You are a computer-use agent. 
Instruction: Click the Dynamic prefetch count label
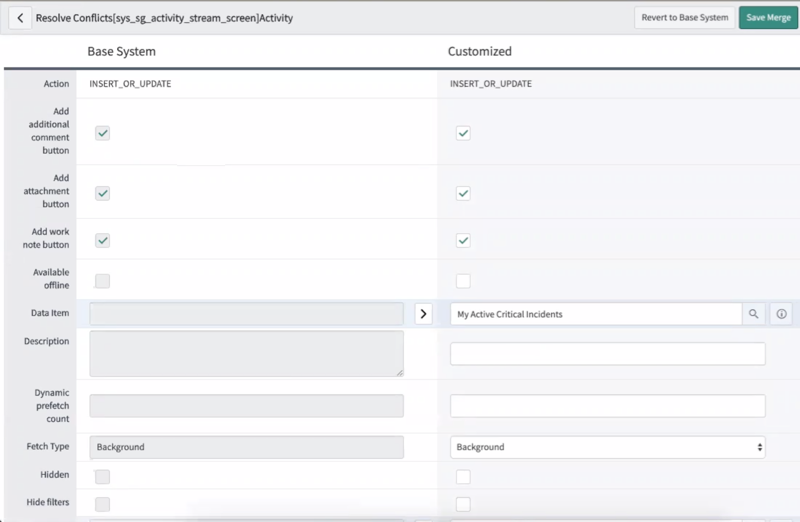tap(52, 406)
